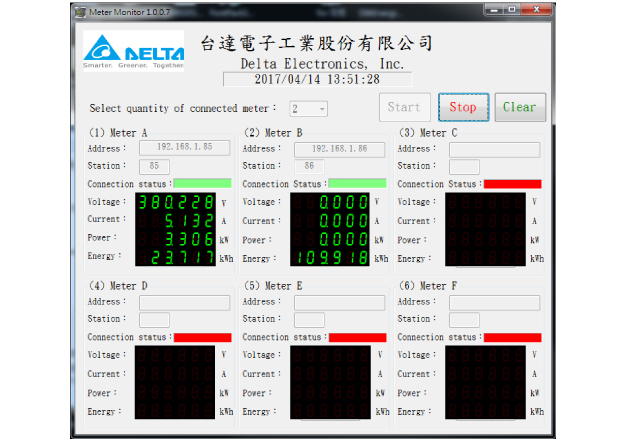Click Meter B address field 192.168.1.86
Image resolution: width=620 pixels, height=439 pixels.
(x=339, y=149)
